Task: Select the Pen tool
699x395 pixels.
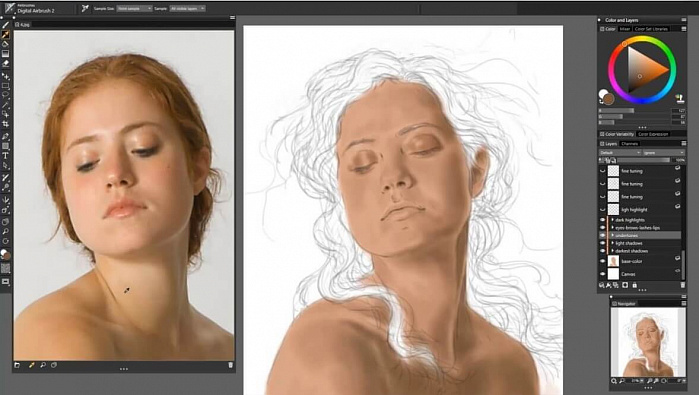Action: point(5,136)
